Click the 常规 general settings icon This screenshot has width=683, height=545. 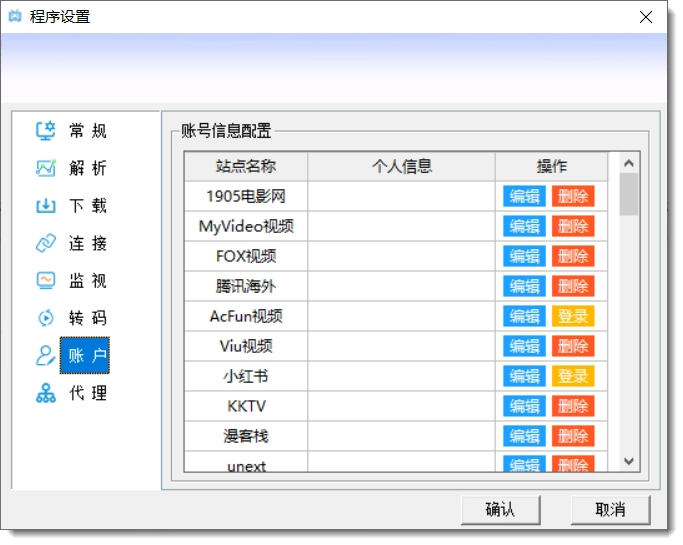click(x=45, y=130)
